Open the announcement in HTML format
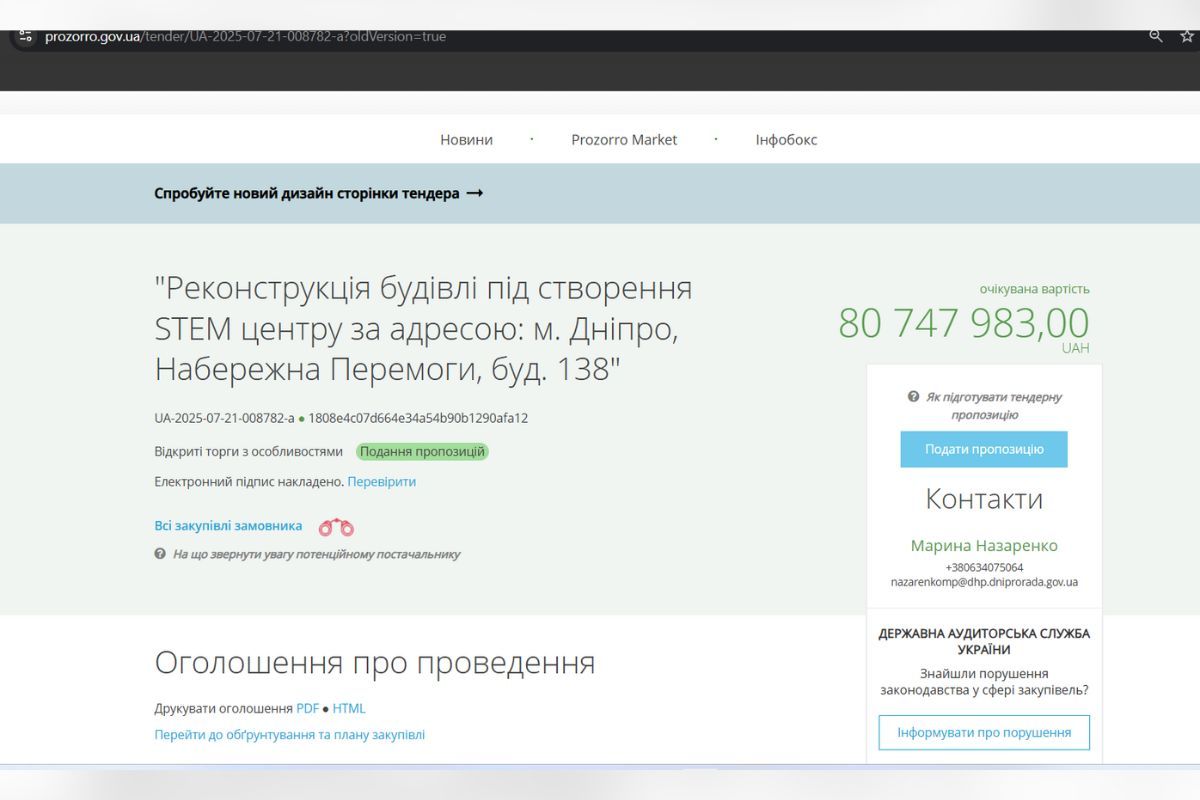This screenshot has width=1200, height=800. 349,708
